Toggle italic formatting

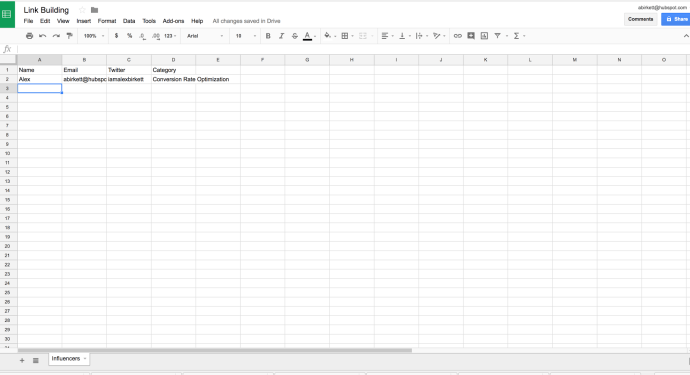point(281,36)
